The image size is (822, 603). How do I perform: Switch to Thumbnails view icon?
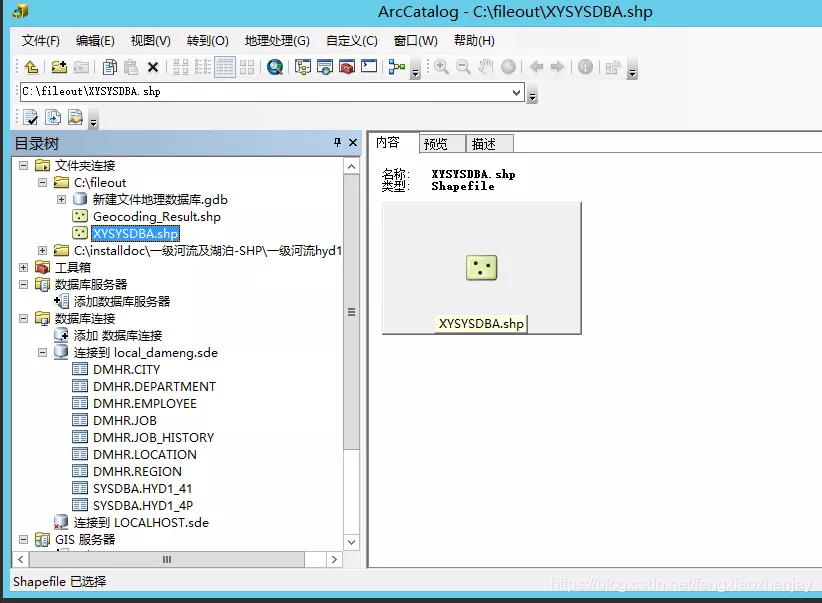tap(247, 67)
